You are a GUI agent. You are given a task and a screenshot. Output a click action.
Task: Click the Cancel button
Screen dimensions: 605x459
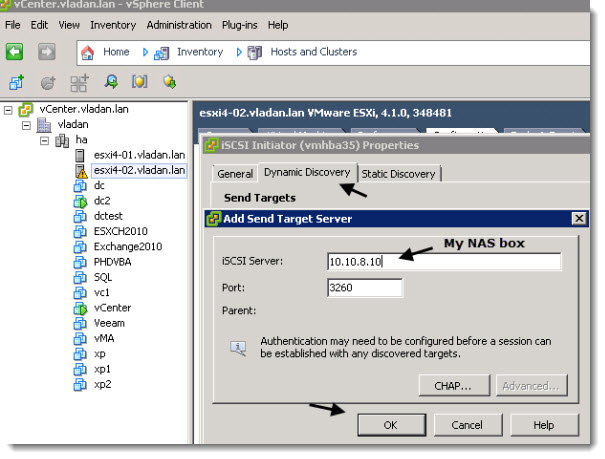pyautogui.click(x=468, y=425)
